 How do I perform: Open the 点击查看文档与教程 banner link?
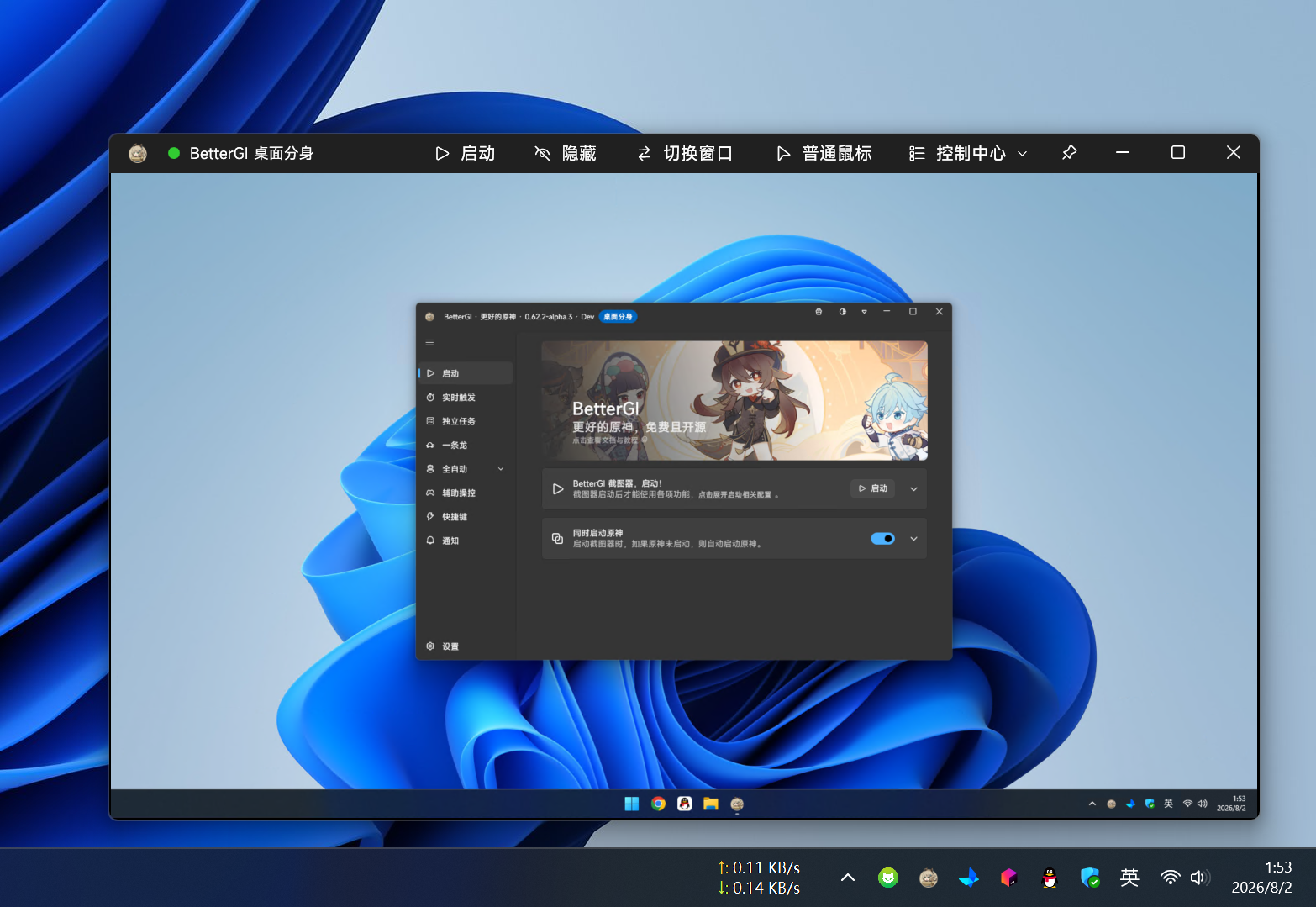pyautogui.click(x=610, y=440)
